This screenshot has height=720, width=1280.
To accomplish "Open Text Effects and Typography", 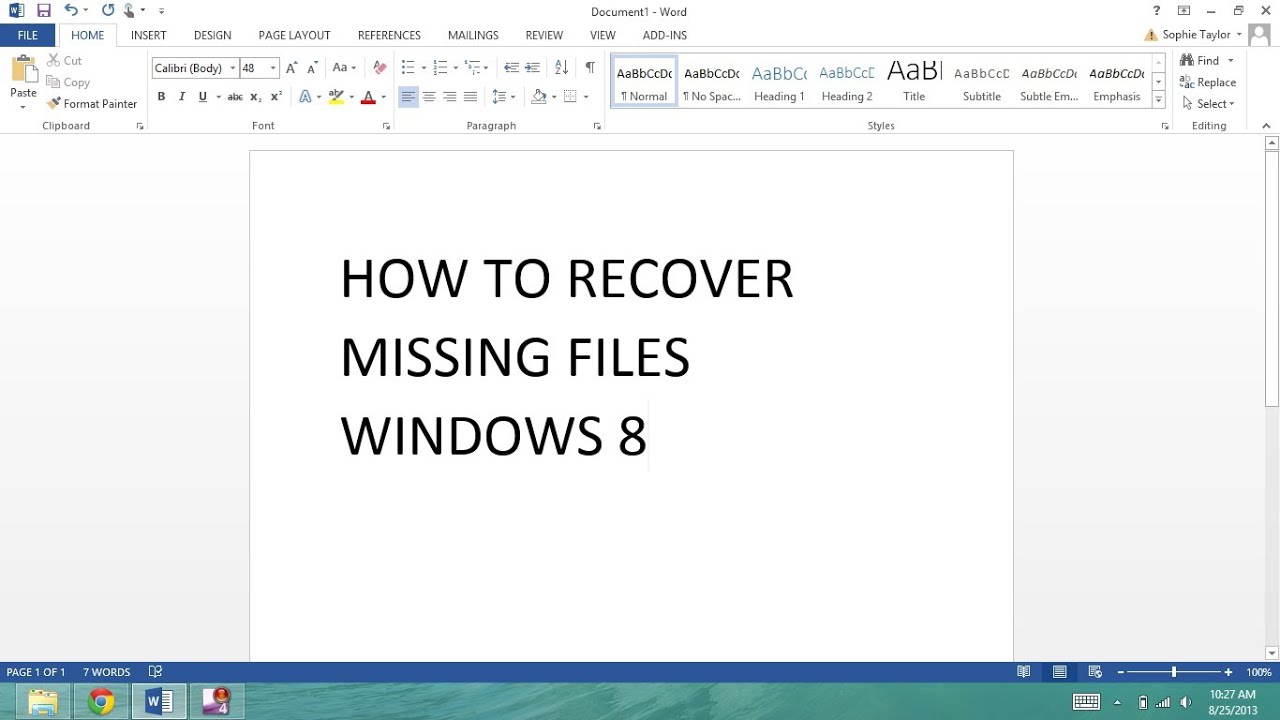I will [306, 97].
